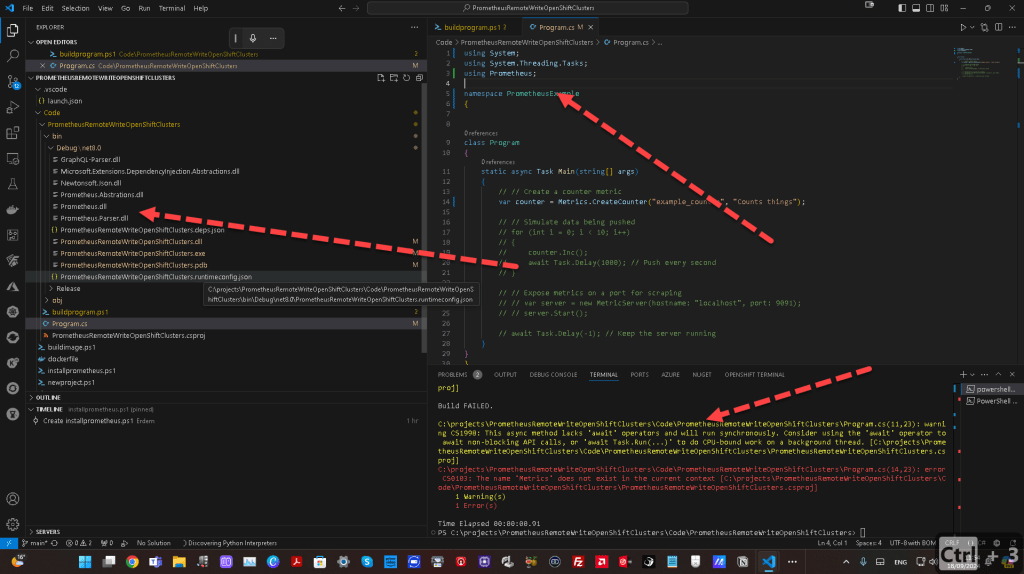Click UTF-8 with BOM encoding indicator
This screenshot has width=1024, height=574.
click(x=912, y=543)
